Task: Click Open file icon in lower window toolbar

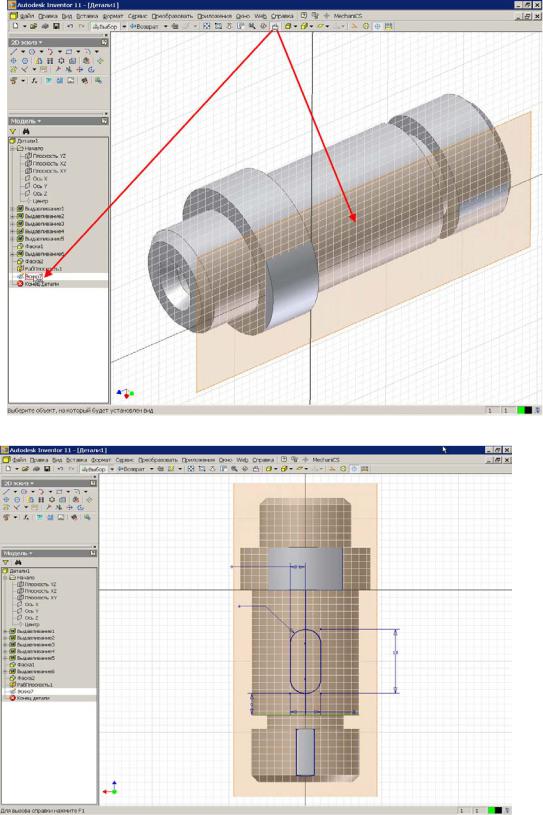Action: click(25, 469)
